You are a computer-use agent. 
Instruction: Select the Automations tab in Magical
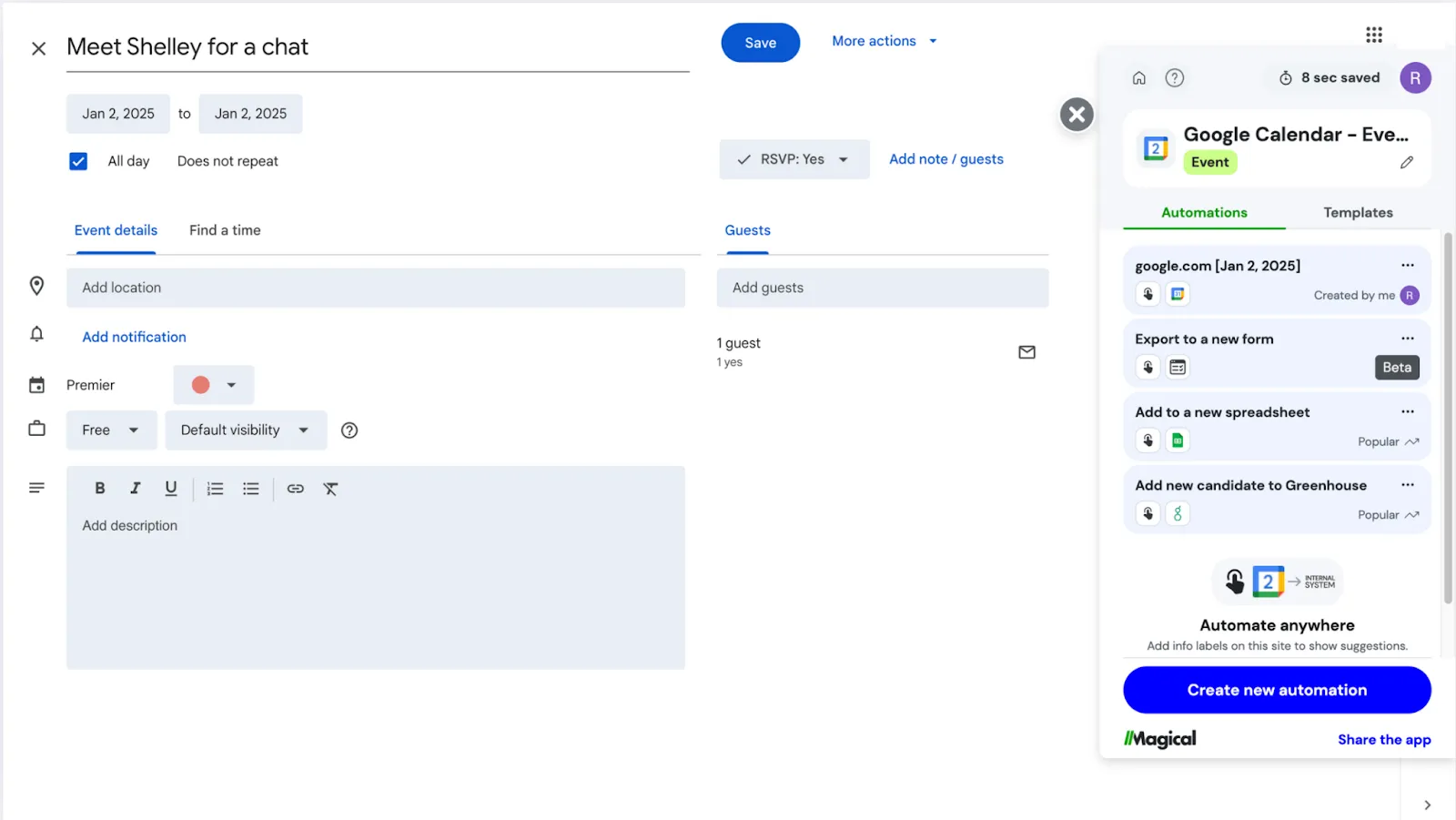pos(1204,212)
